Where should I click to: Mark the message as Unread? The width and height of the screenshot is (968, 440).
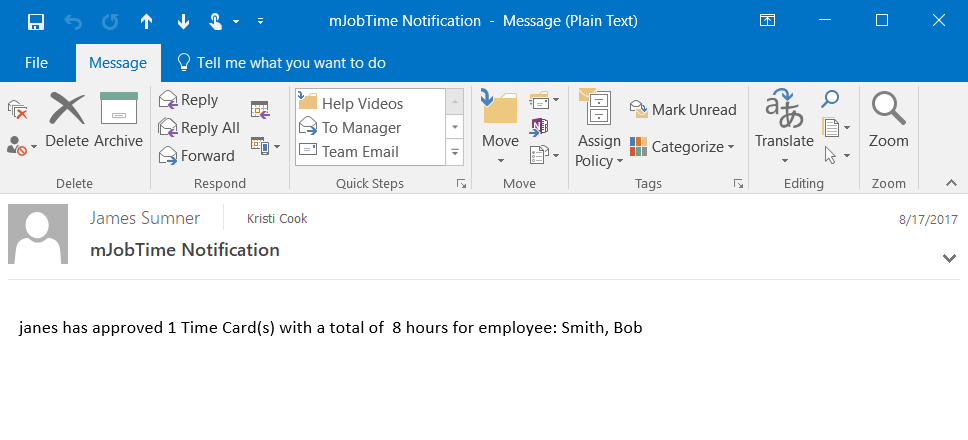pyautogui.click(x=683, y=110)
